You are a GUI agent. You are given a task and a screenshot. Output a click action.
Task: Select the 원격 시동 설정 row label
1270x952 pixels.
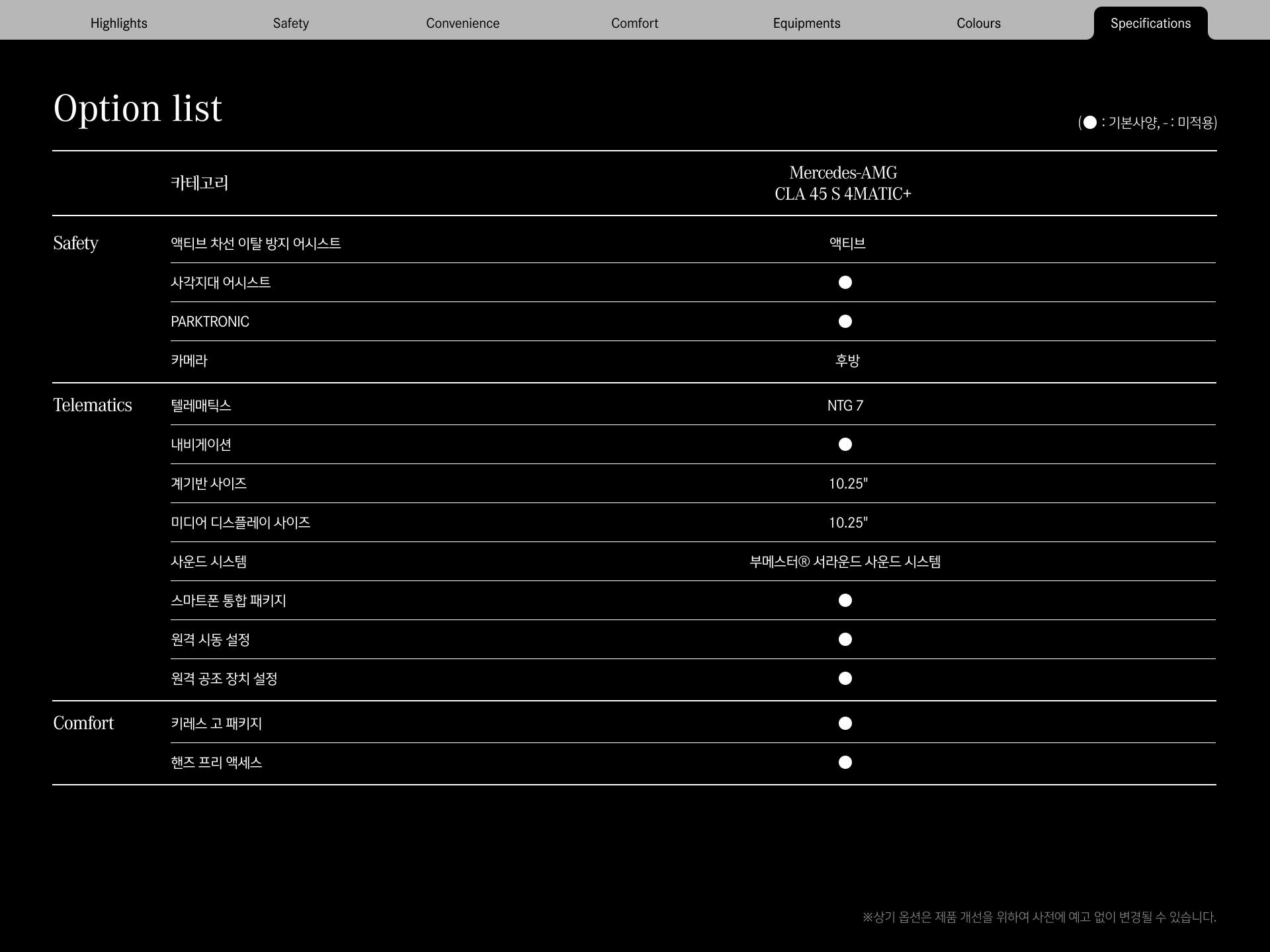(x=210, y=639)
